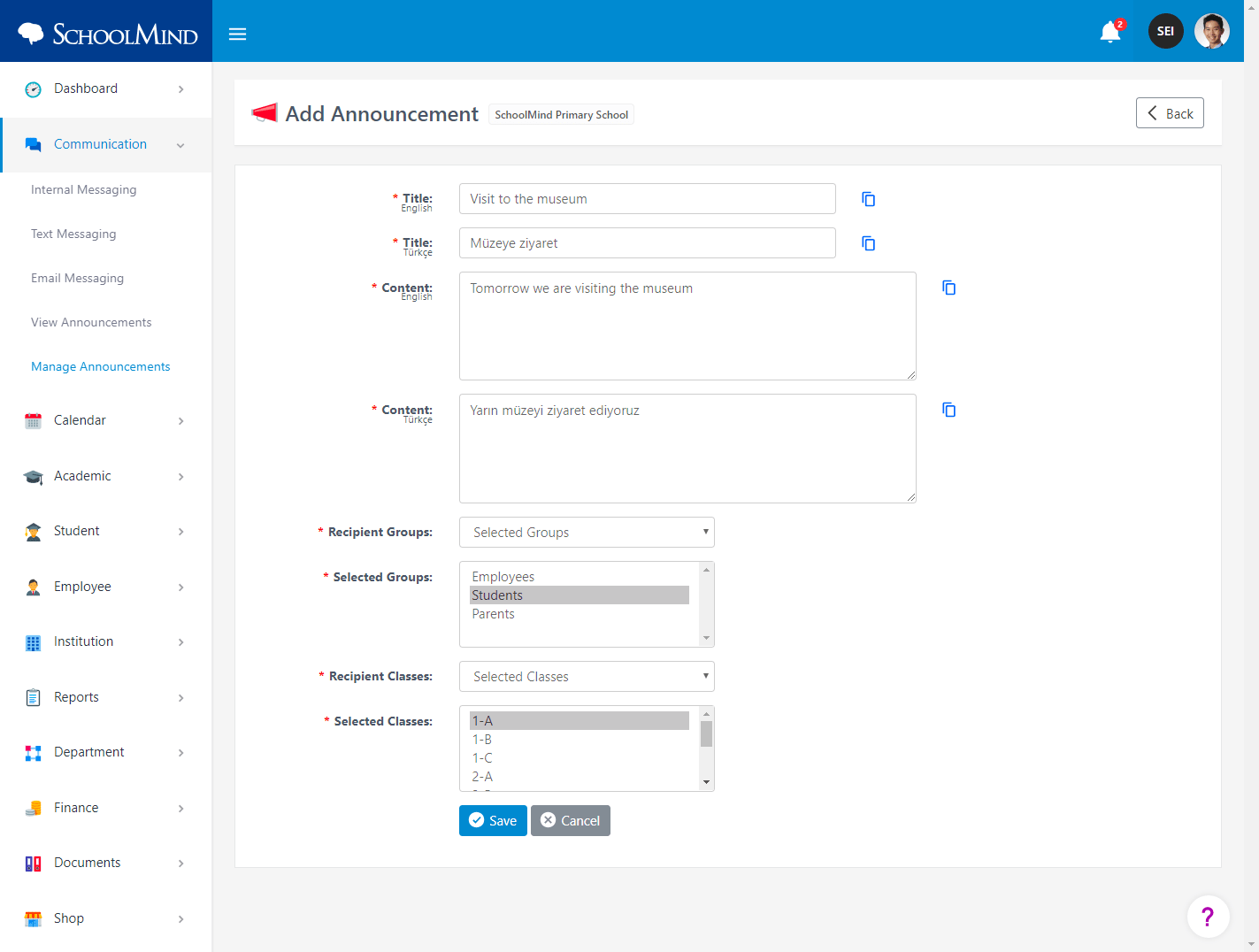1259x952 pixels.
Task: Click the Employee person icon
Action: point(33,587)
